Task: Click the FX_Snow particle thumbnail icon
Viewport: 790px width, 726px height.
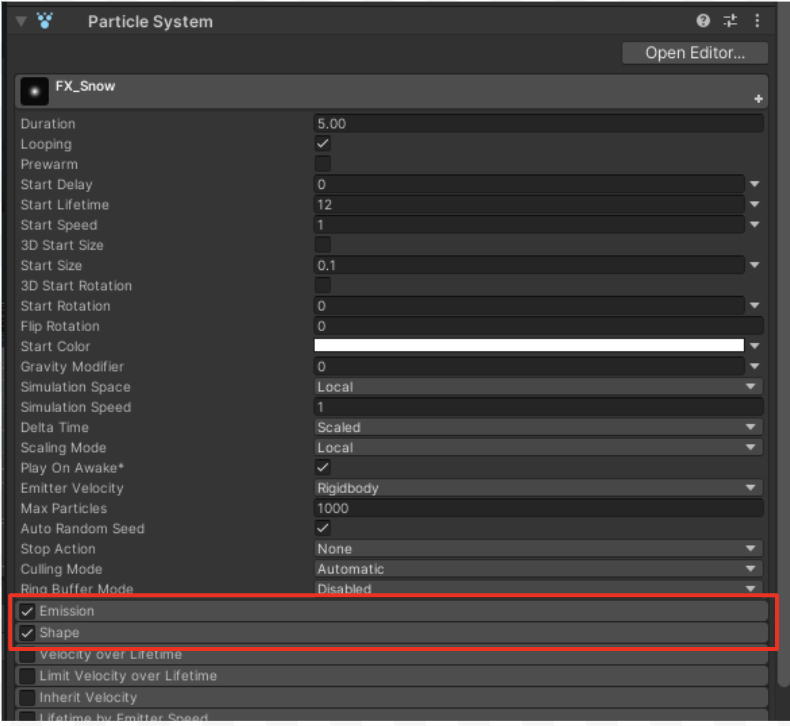Action: pos(35,92)
